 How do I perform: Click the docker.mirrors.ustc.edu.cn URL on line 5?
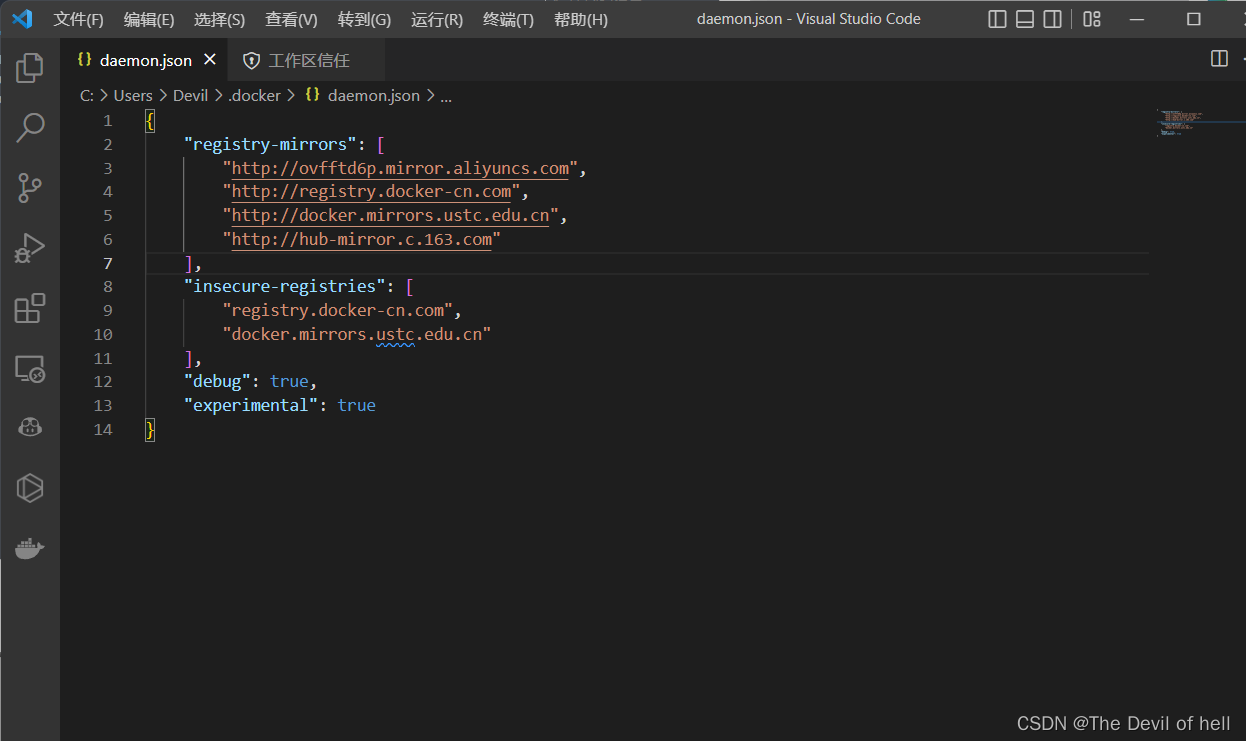coord(390,216)
